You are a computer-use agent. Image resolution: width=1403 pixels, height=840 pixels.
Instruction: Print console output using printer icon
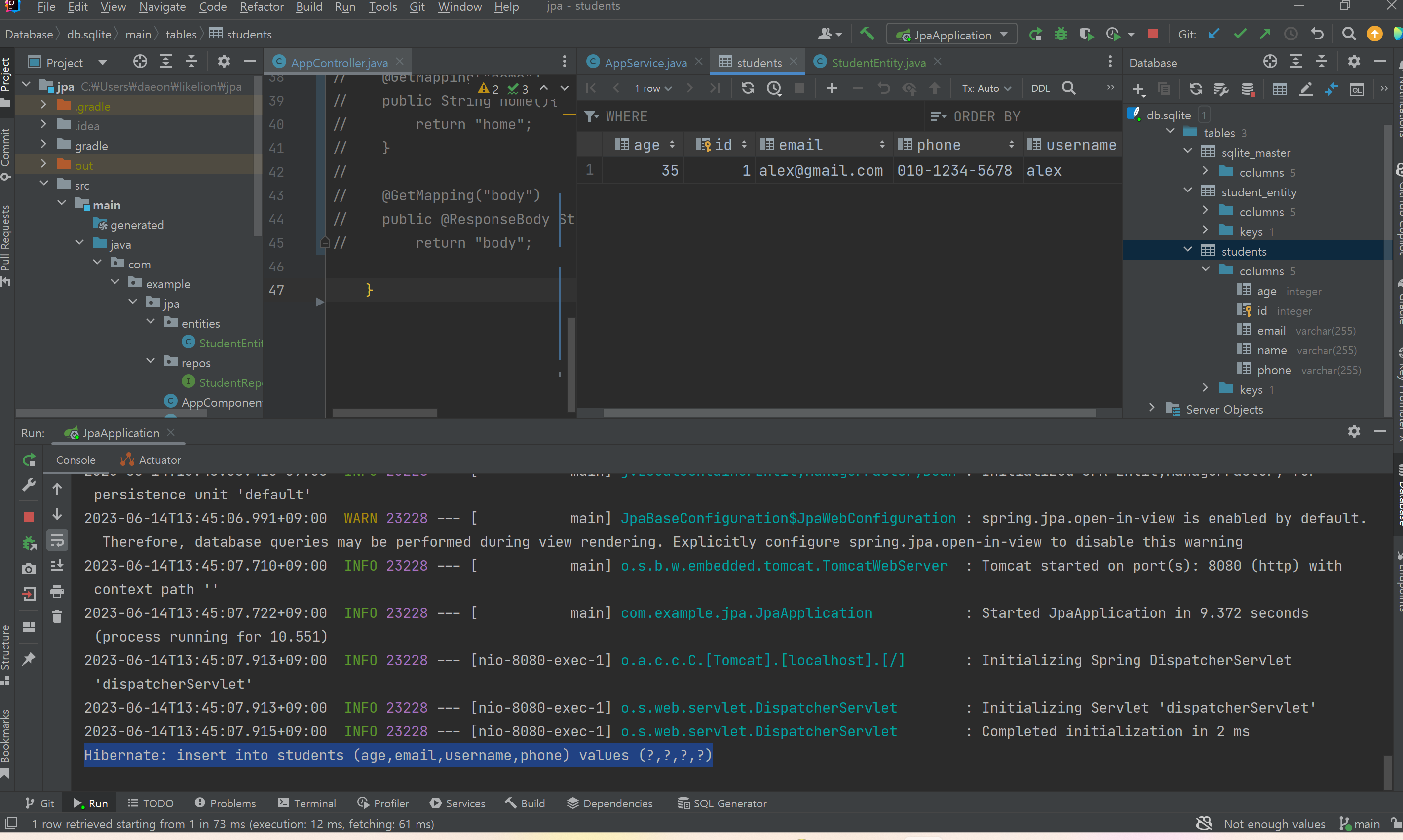tap(57, 592)
